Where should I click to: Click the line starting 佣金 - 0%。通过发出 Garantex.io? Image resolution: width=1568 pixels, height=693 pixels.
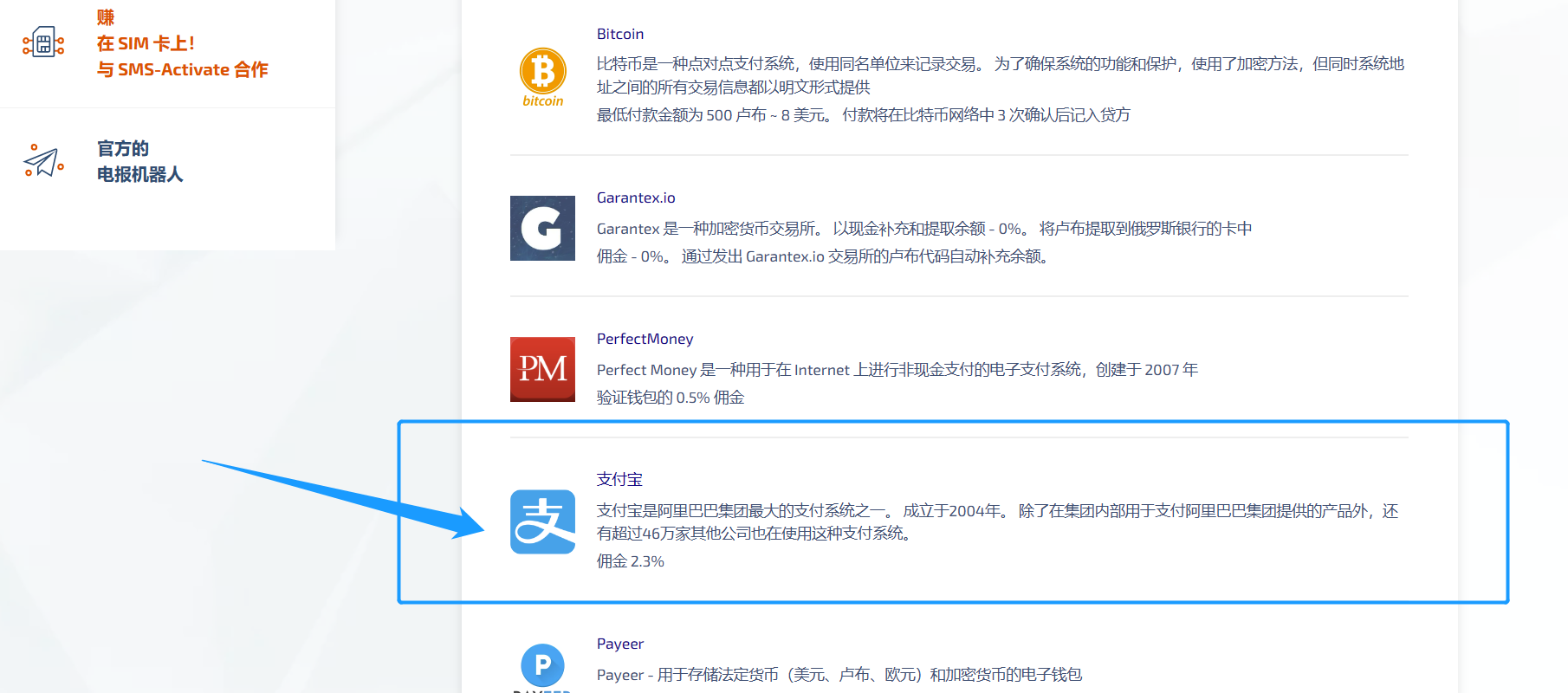(x=822, y=256)
